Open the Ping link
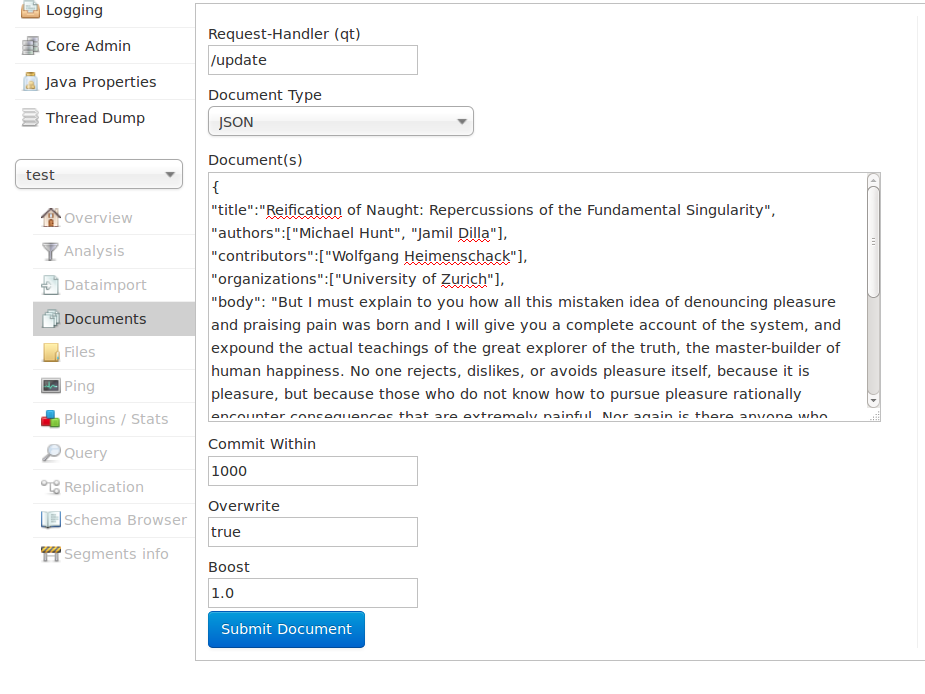The height and width of the screenshot is (694, 925). pyautogui.click(x=79, y=386)
